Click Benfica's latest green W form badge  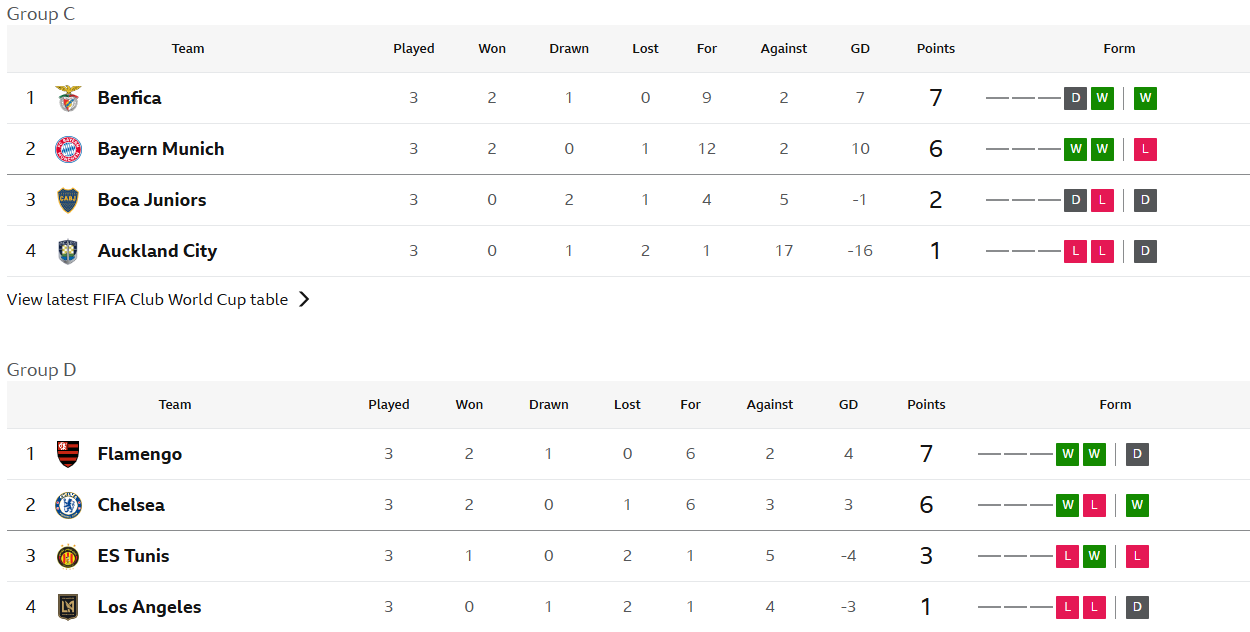[1145, 98]
